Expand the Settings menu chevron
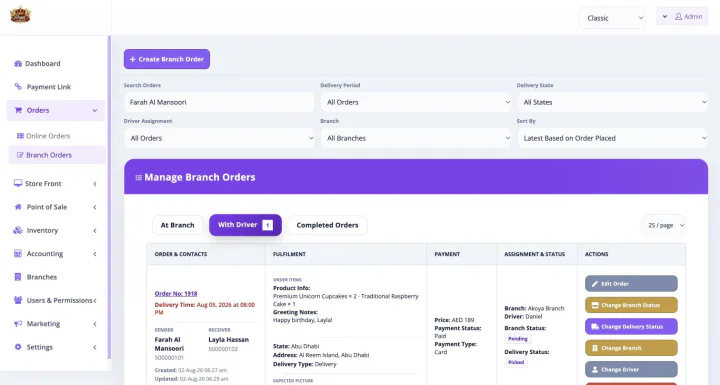 (95, 347)
